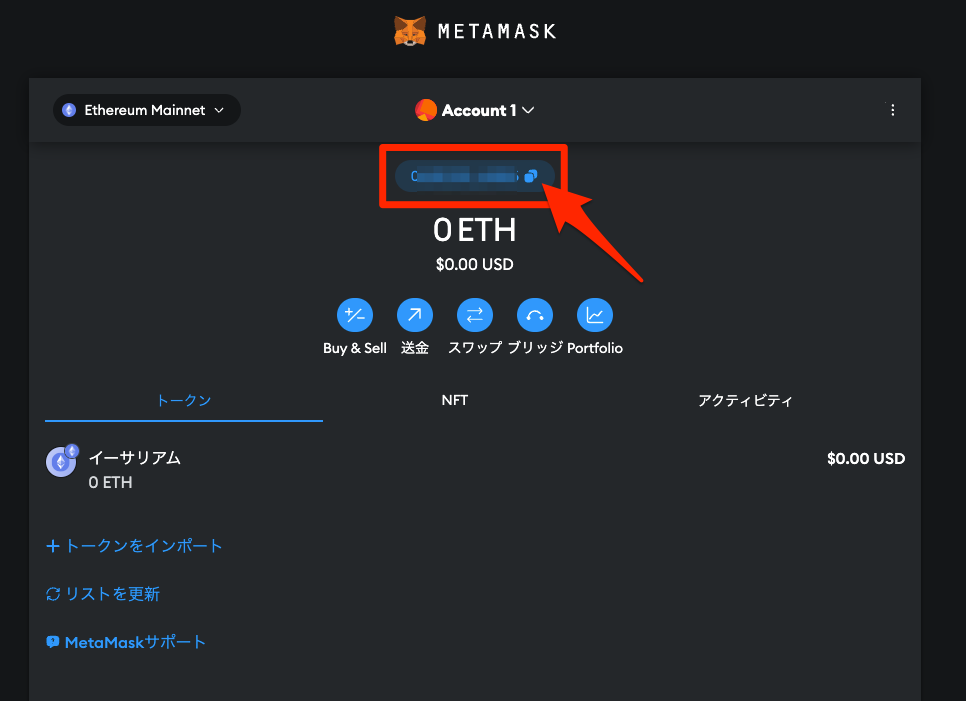Click the $0.00 USD balance under 0 ETH
This screenshot has height=701, width=966.
pyautogui.click(x=474, y=264)
